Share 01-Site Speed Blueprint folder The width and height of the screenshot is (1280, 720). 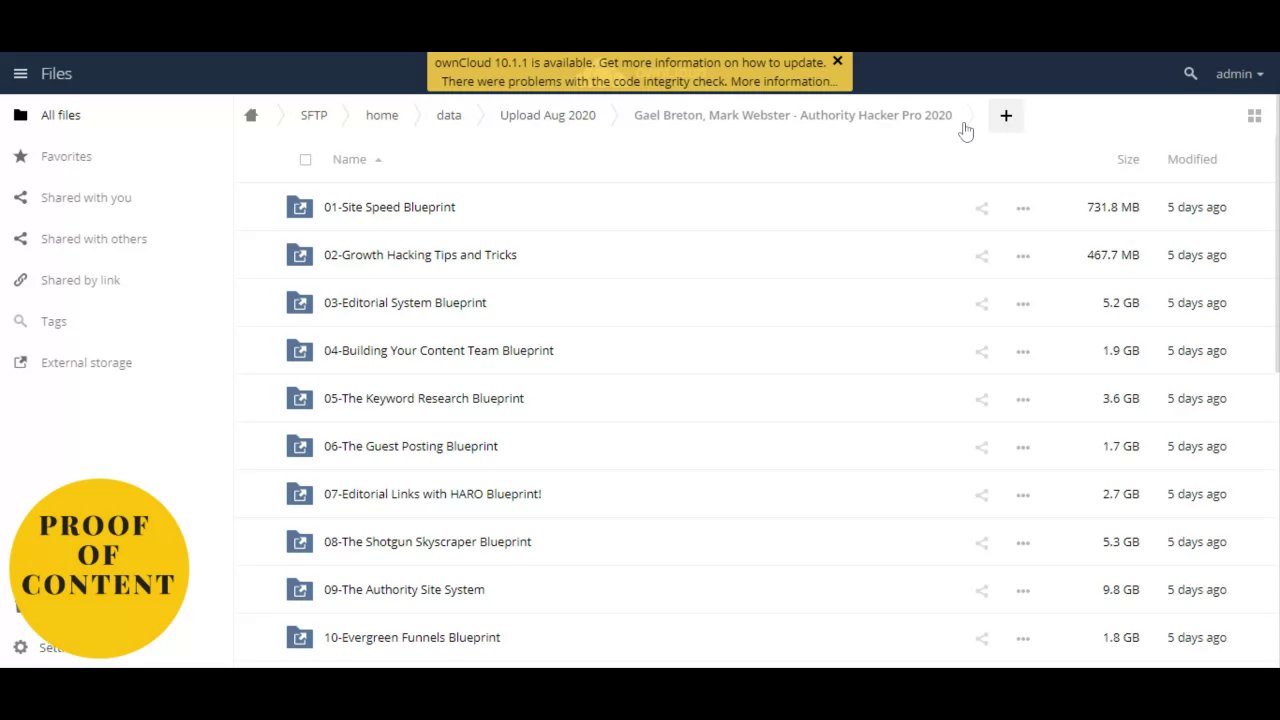982,208
